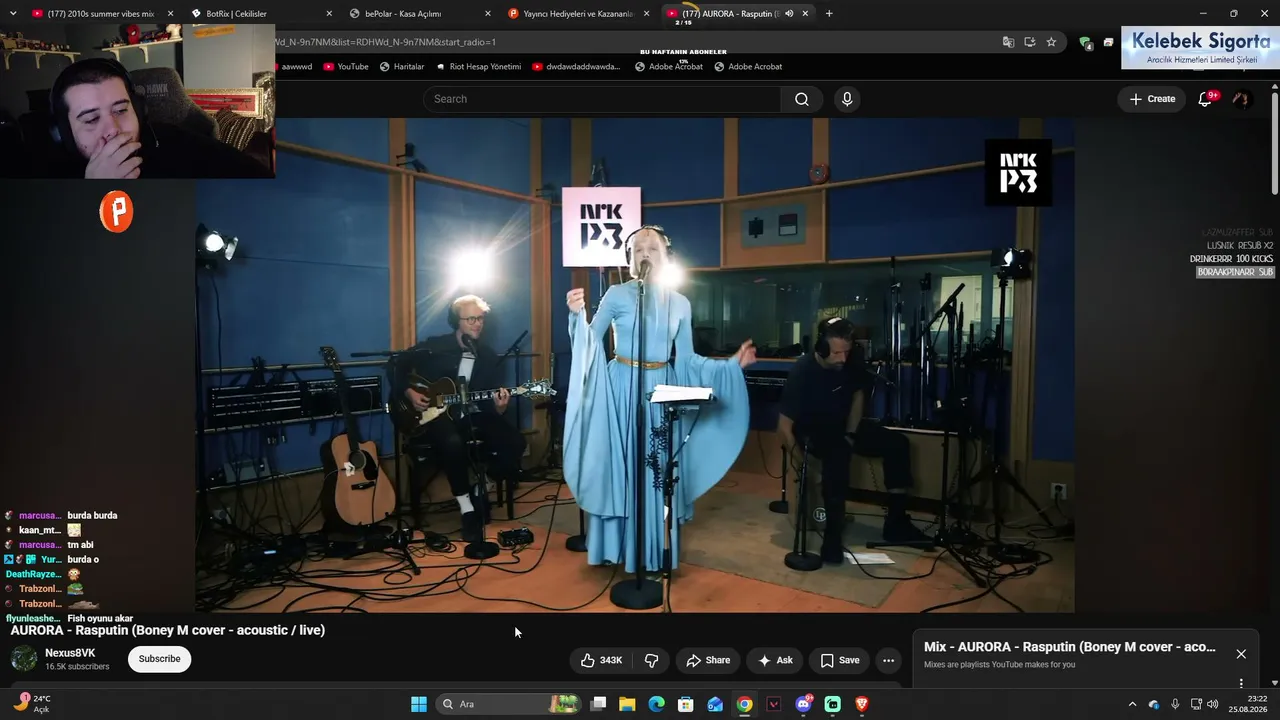Click the install app icon in address bar
Viewport: 1280px width, 720px height.
(x=1029, y=42)
